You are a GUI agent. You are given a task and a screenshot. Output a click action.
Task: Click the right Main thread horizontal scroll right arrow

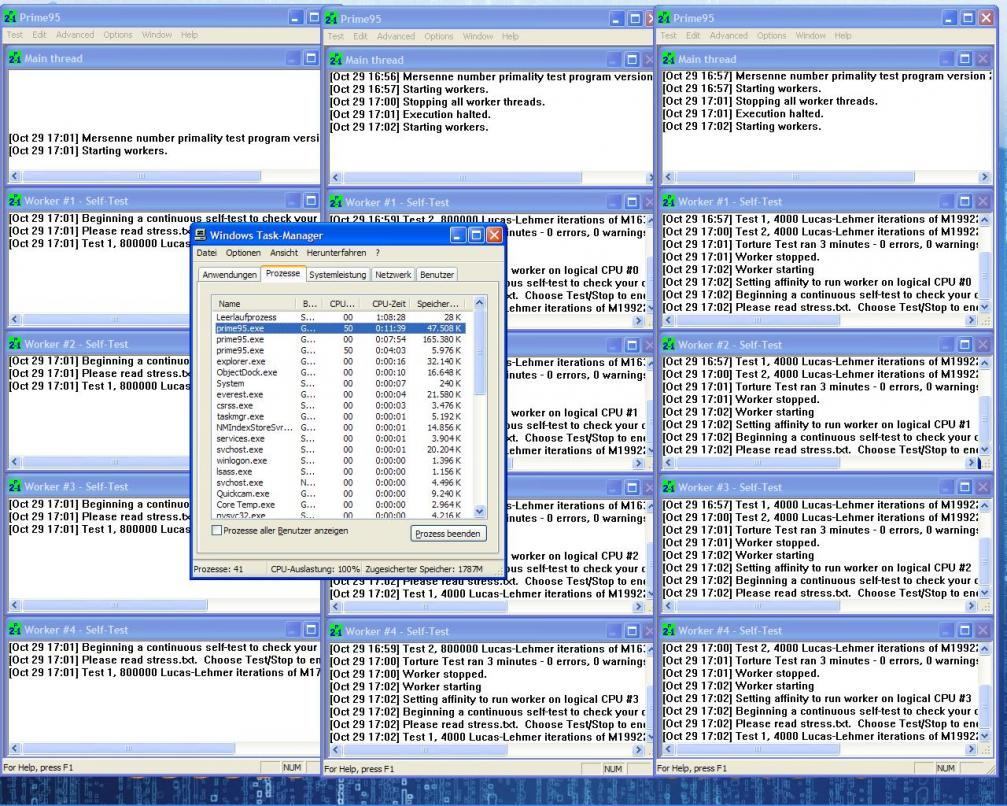pos(985,177)
